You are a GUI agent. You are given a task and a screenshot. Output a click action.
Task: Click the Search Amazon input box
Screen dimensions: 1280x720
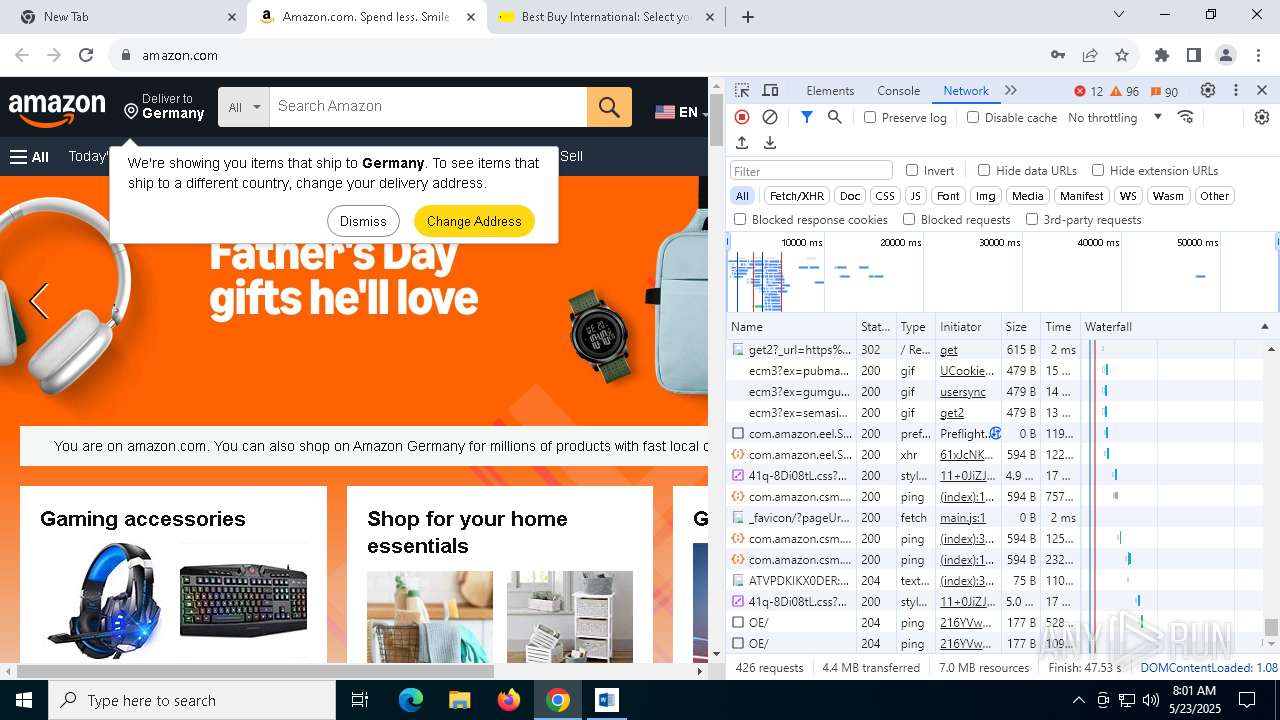click(x=428, y=107)
